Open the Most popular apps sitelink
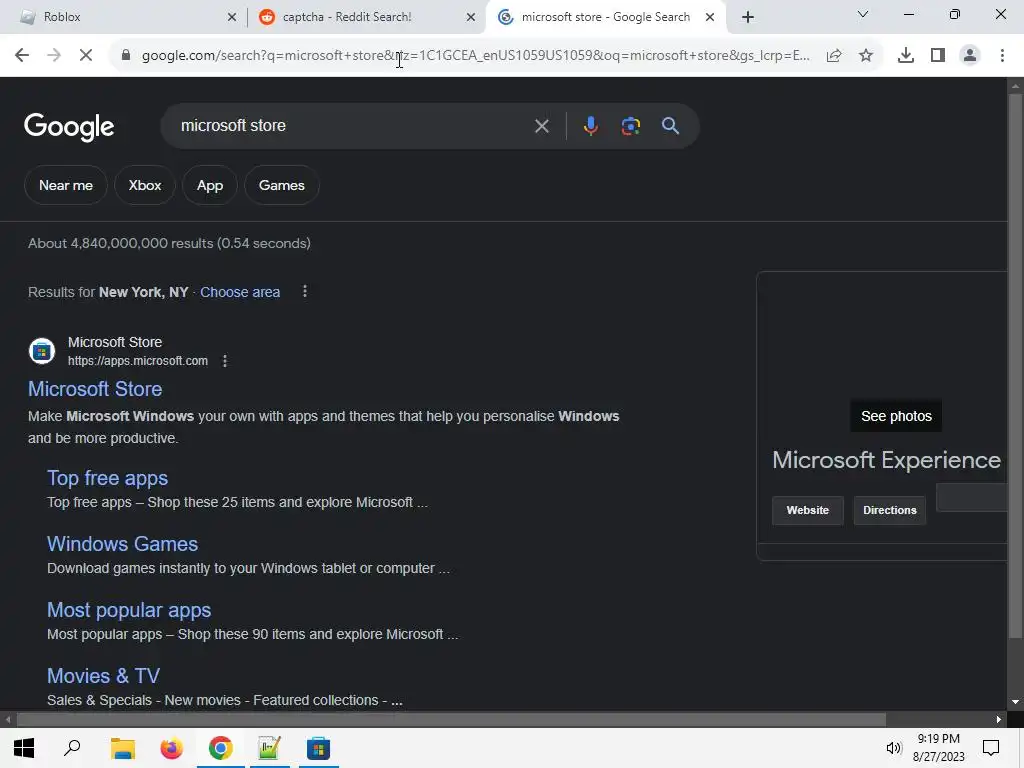The width and height of the screenshot is (1024, 768). (129, 610)
